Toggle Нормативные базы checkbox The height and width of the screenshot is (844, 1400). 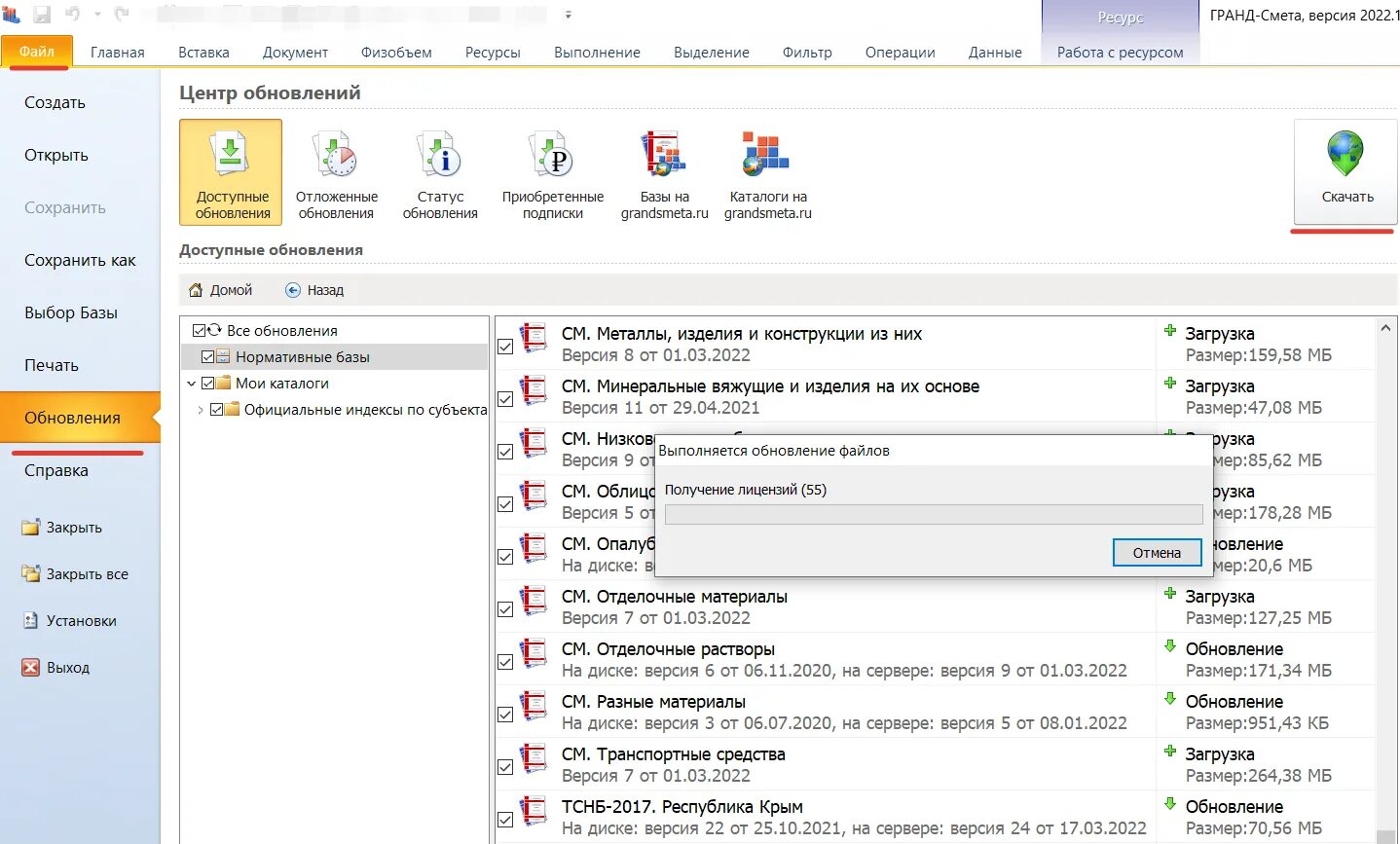tap(207, 357)
